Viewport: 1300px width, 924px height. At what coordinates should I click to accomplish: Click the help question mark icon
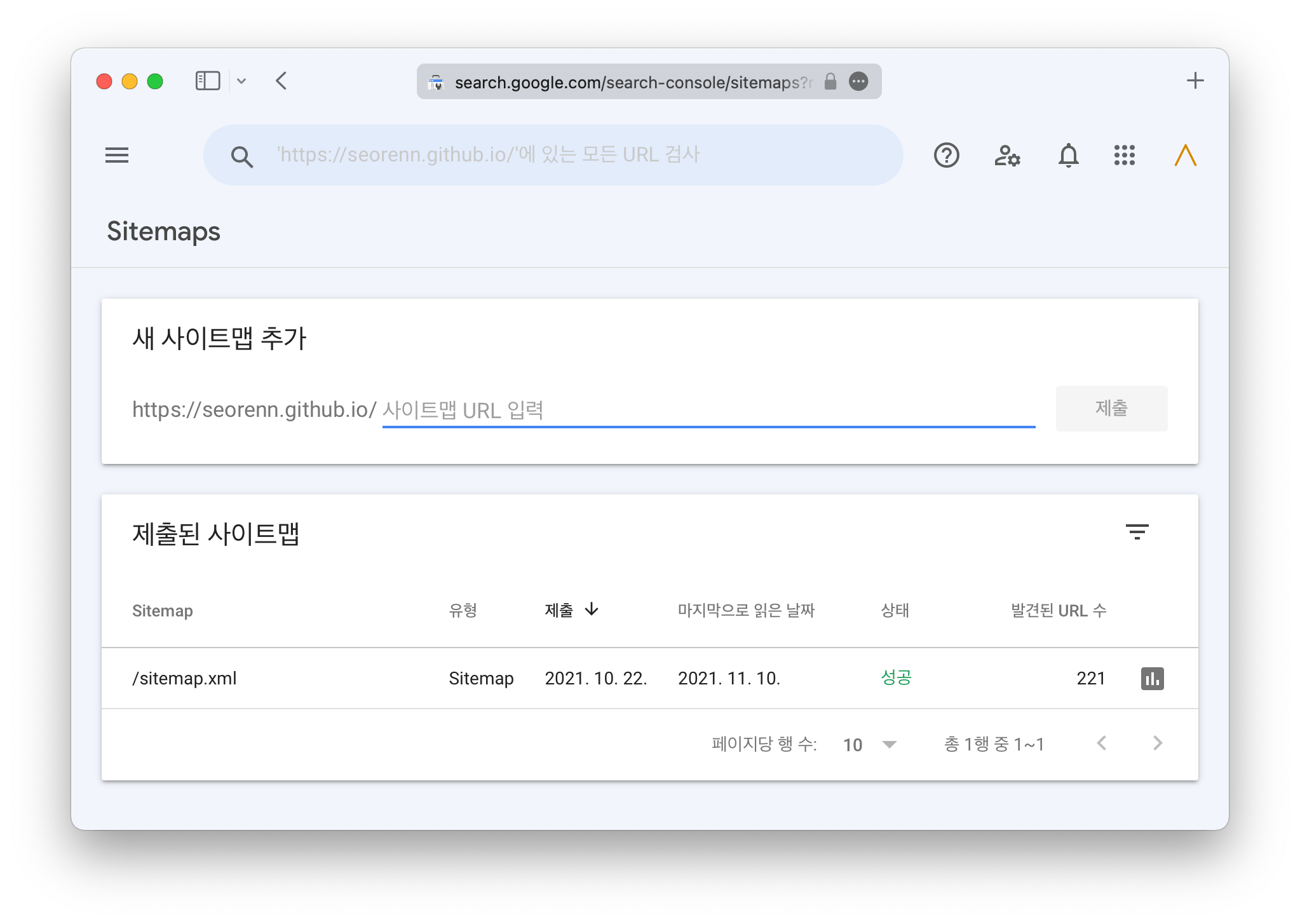tap(946, 155)
